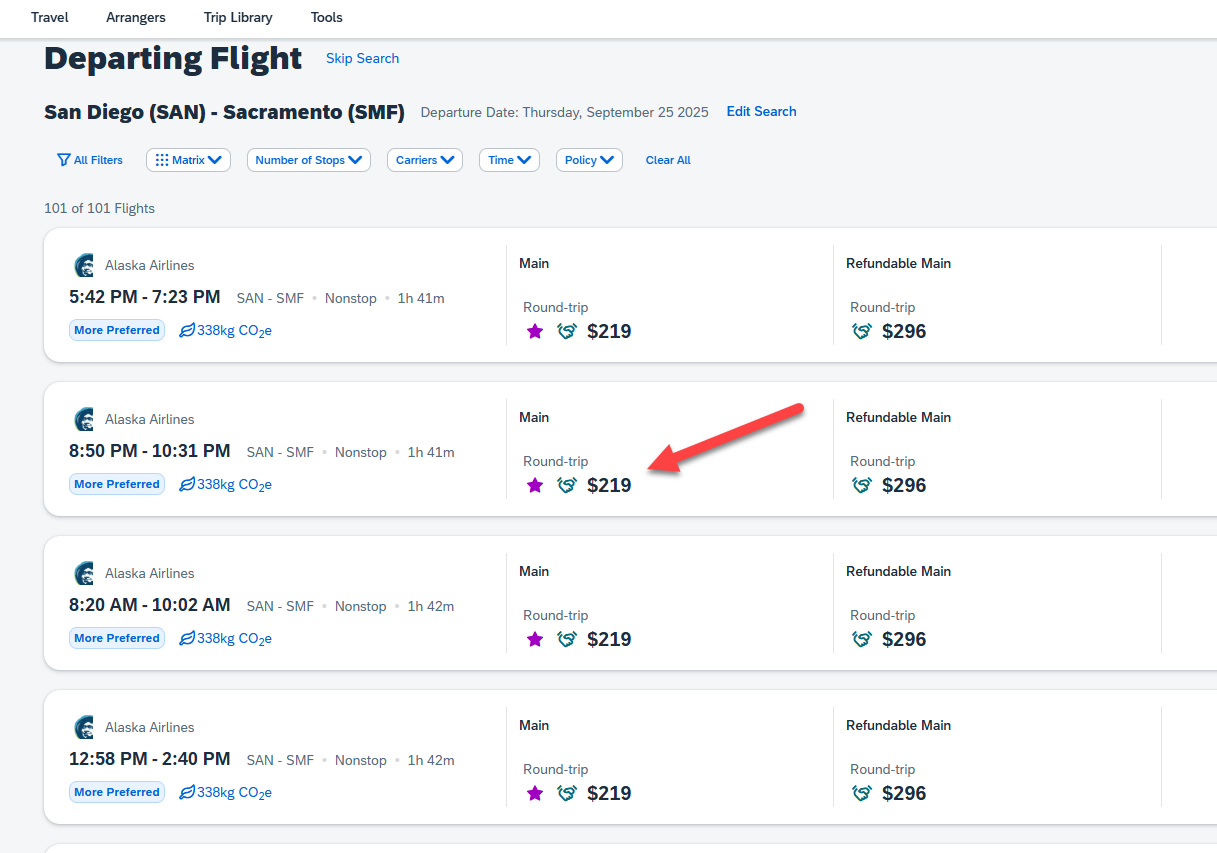Click the handshake icon beside $296 on the 5:42 PM flight
The width and height of the screenshot is (1217, 853).
click(x=862, y=331)
